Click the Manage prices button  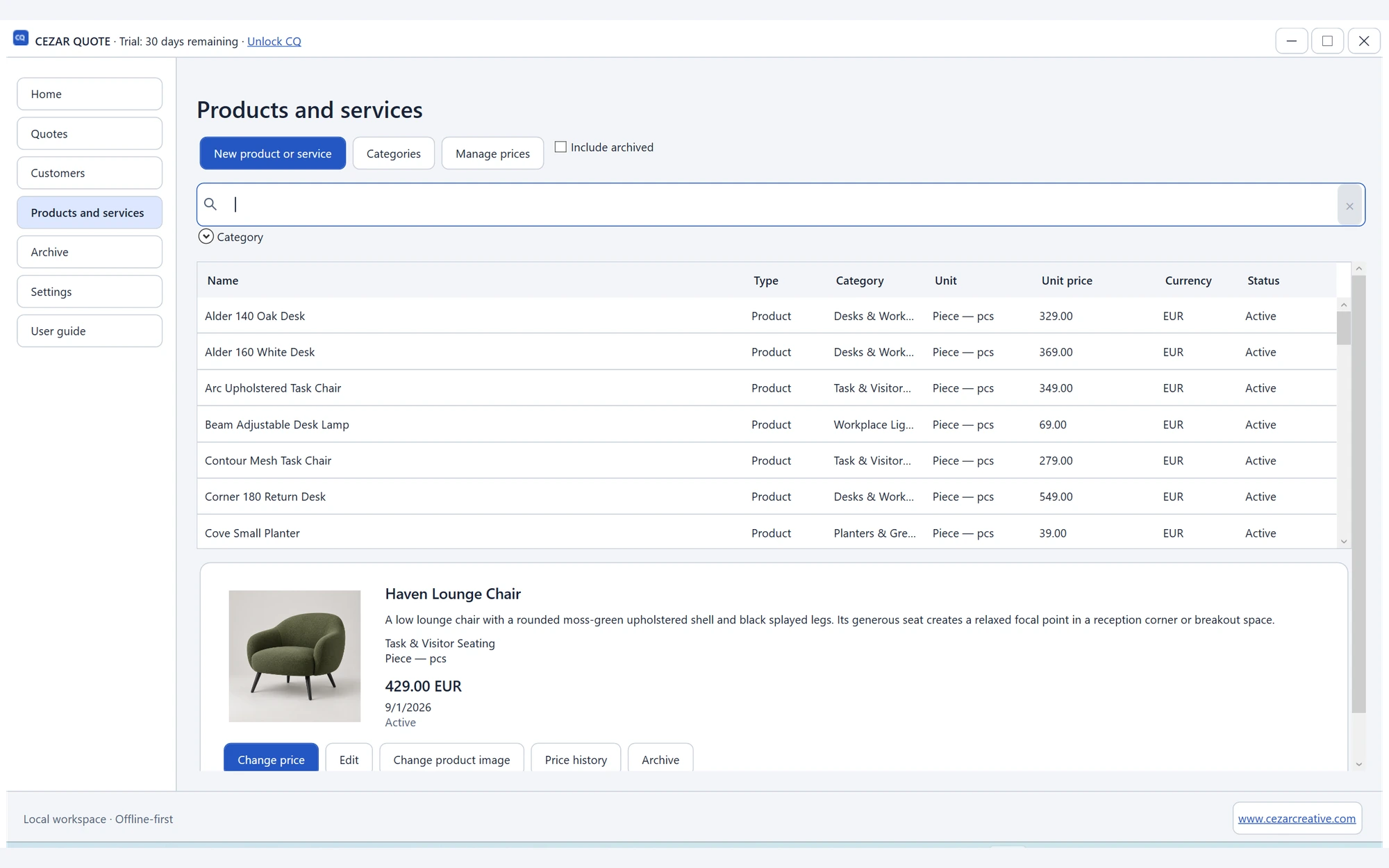[x=492, y=153]
